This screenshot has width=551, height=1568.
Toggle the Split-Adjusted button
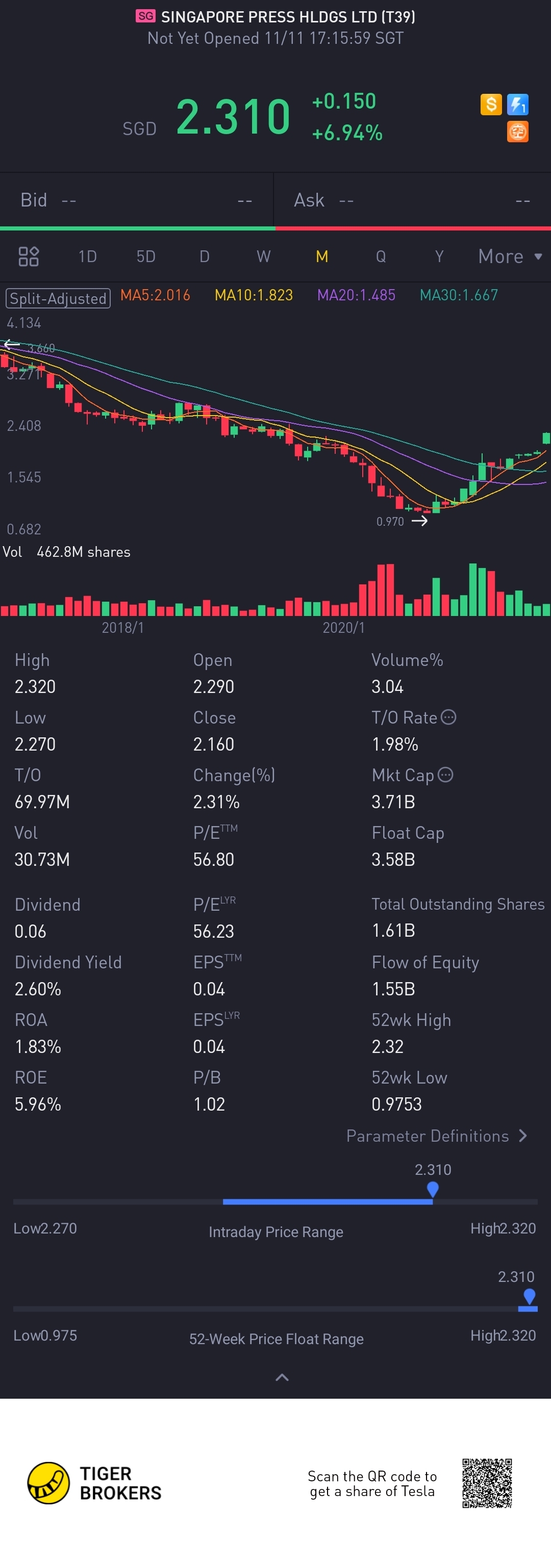(x=59, y=298)
